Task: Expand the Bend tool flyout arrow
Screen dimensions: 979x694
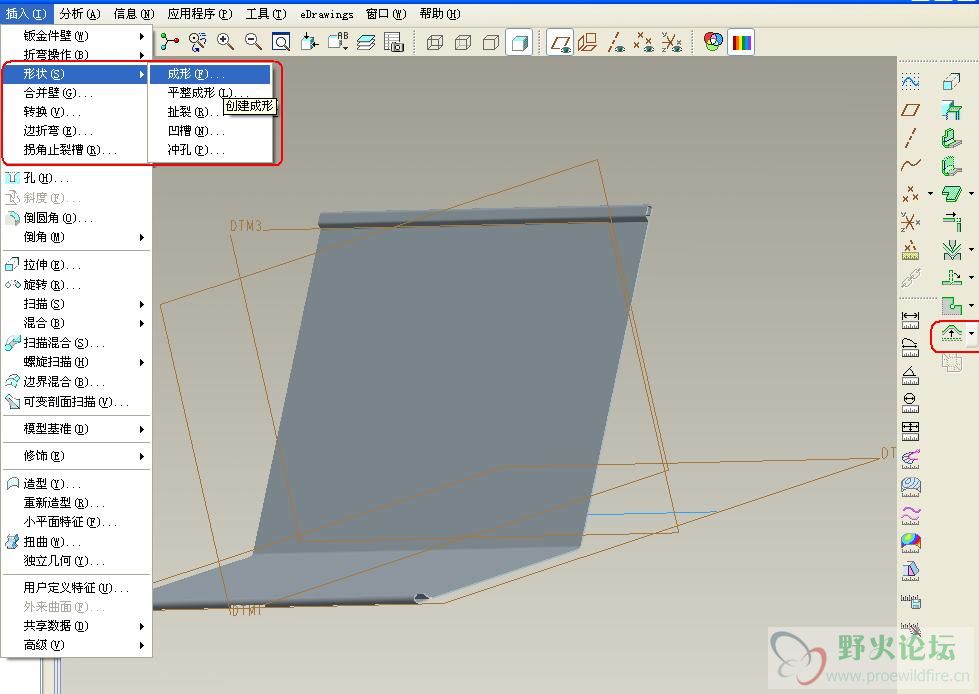Action: [972, 250]
